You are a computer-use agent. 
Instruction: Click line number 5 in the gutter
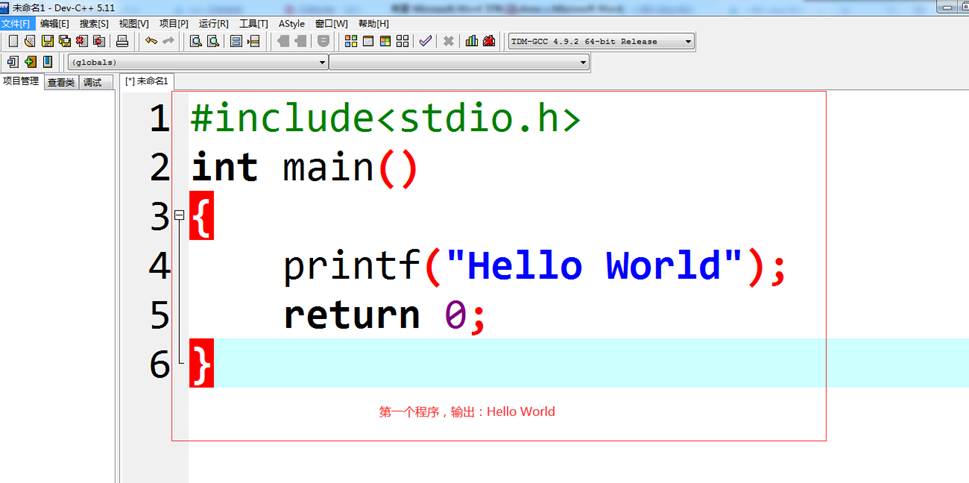coord(159,315)
